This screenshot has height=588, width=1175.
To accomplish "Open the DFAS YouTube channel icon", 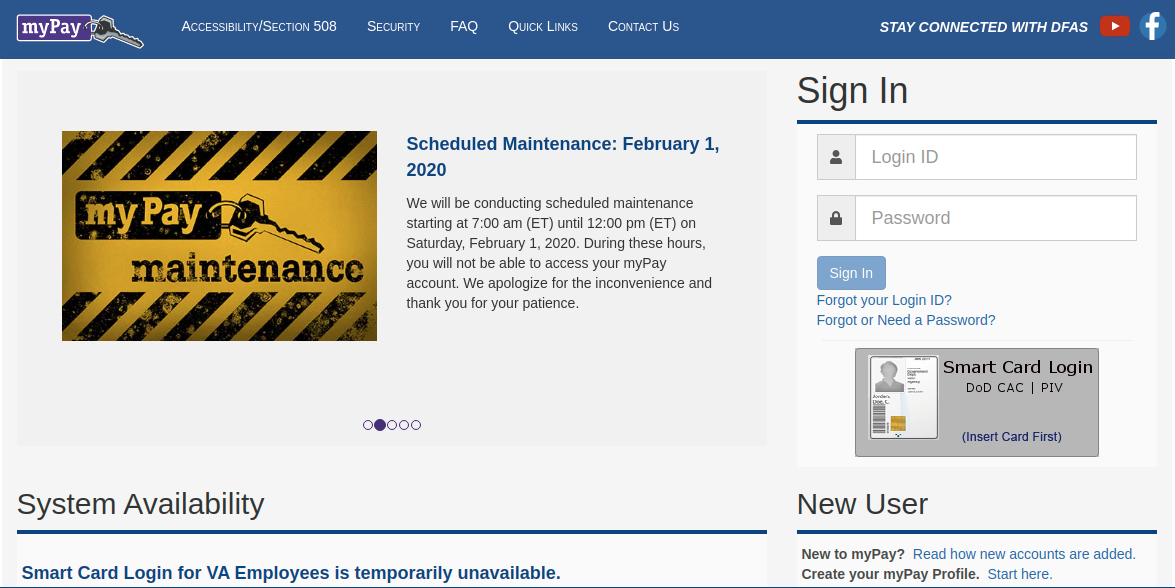I will [x=1114, y=26].
